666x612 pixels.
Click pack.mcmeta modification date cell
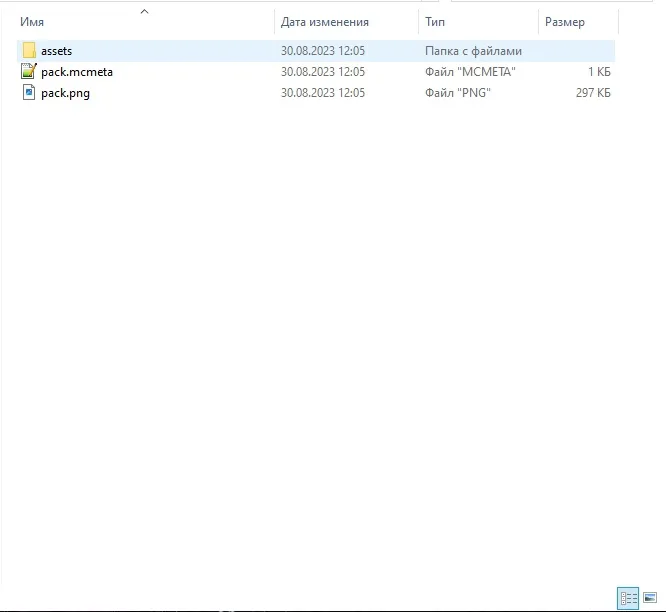(323, 72)
